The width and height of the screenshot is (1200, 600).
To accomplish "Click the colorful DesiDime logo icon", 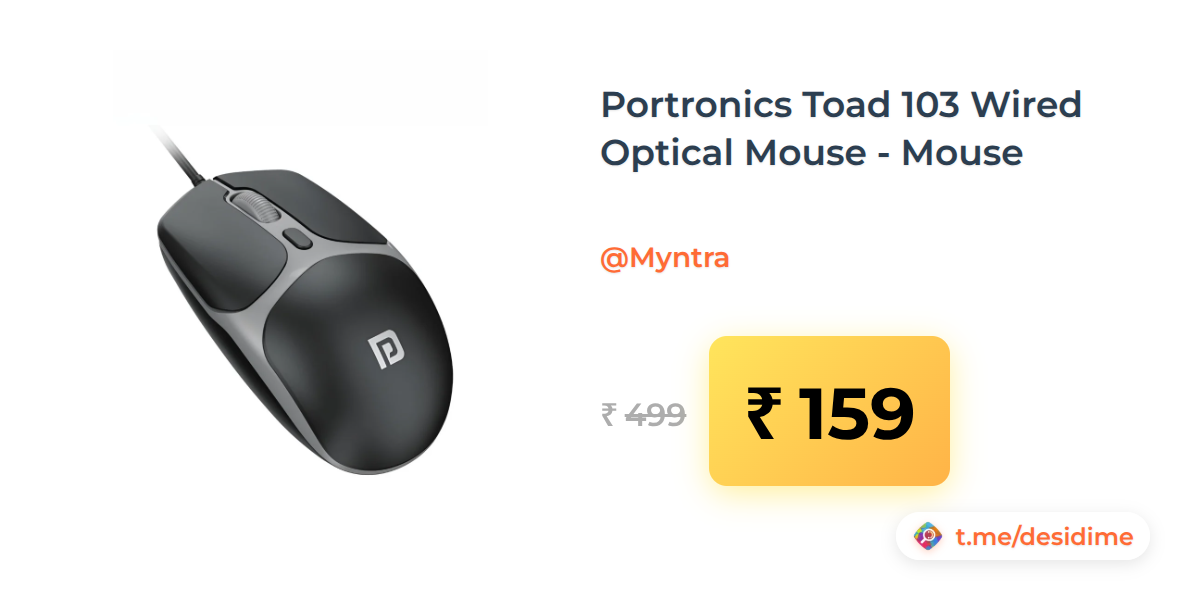I will (928, 537).
